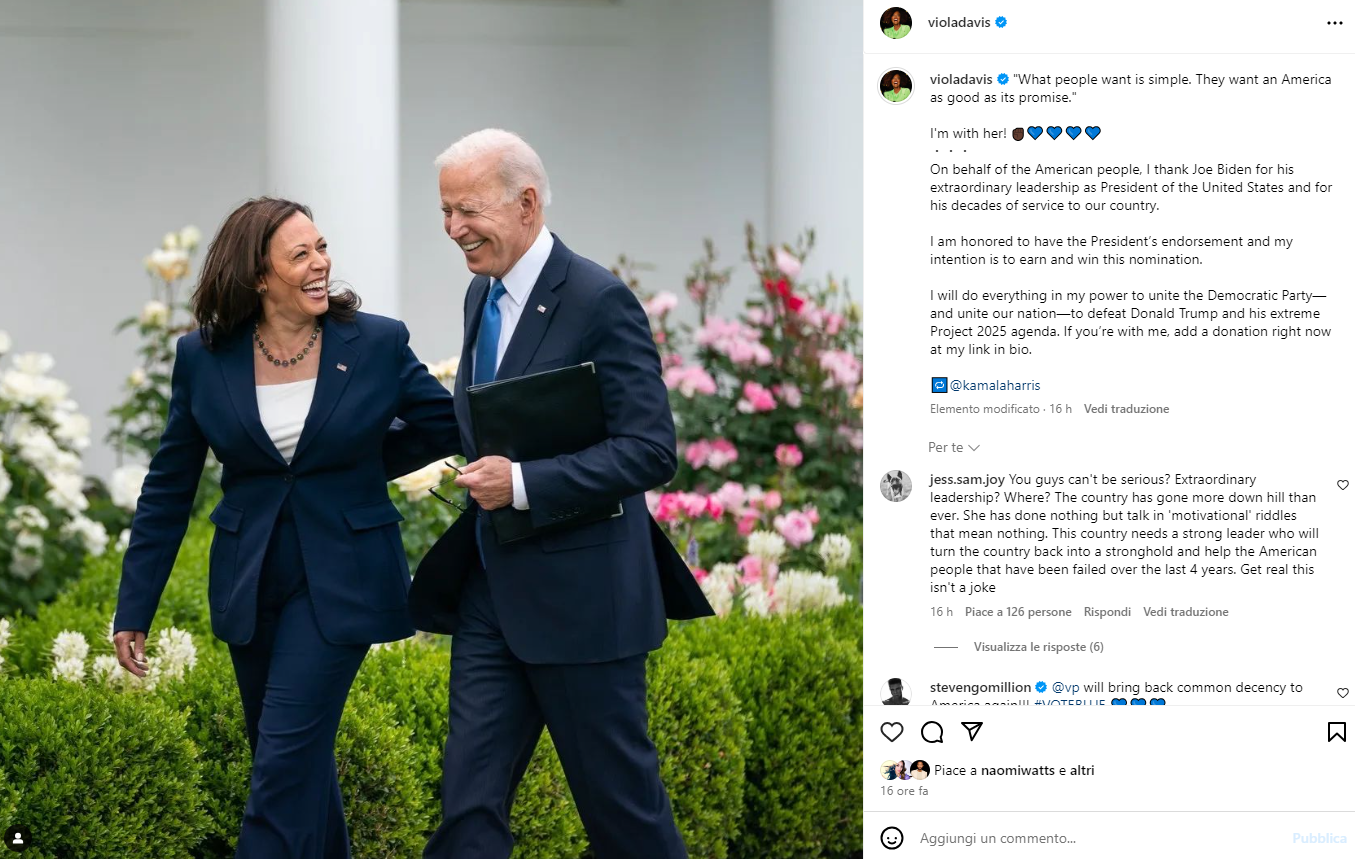Click 'Vedi traduzione' under the caption
Viewport: 1355px width, 859px height.
click(x=1126, y=409)
